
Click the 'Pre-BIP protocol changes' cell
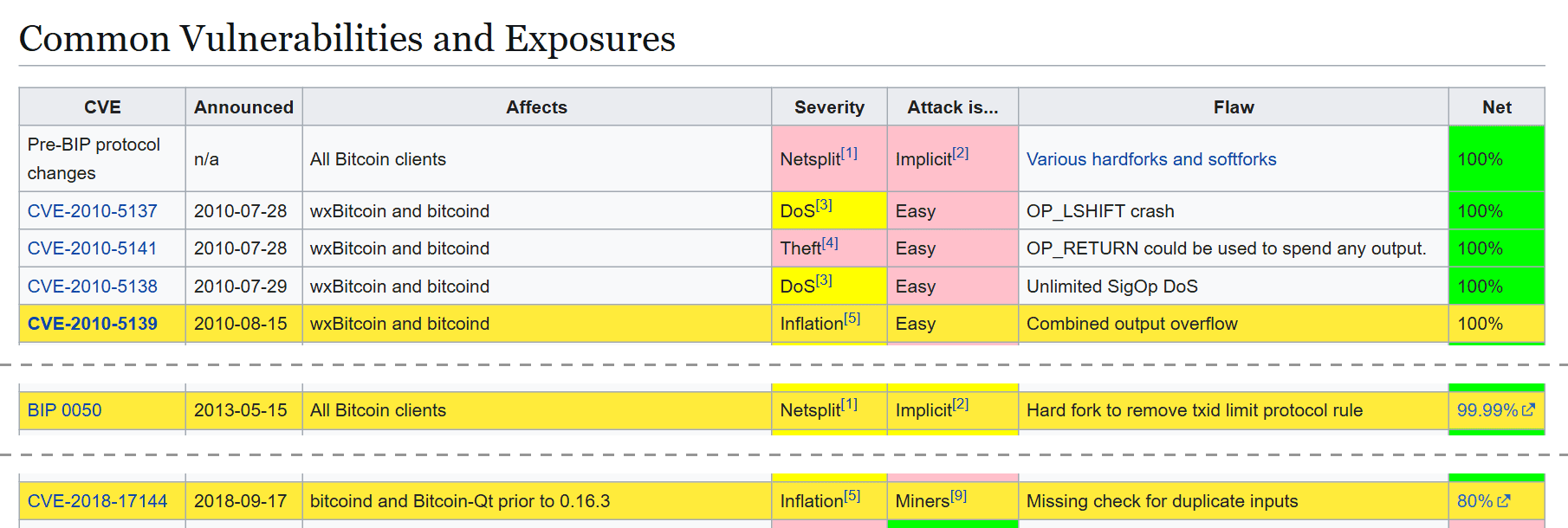102,158
